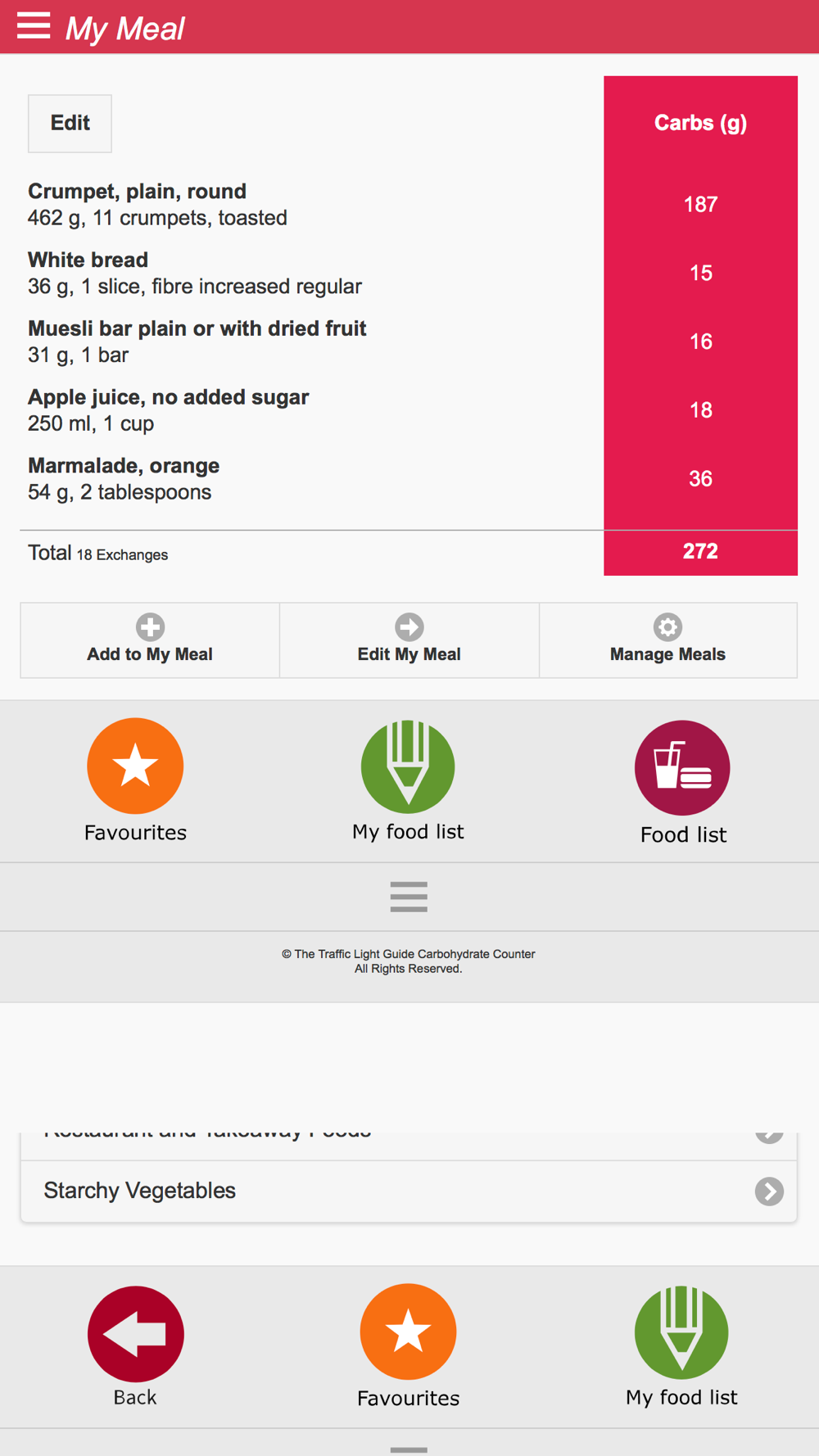Viewport: 819px width, 1456px height.
Task: Select the Crumpet, plain, round entry
Action: [311, 204]
